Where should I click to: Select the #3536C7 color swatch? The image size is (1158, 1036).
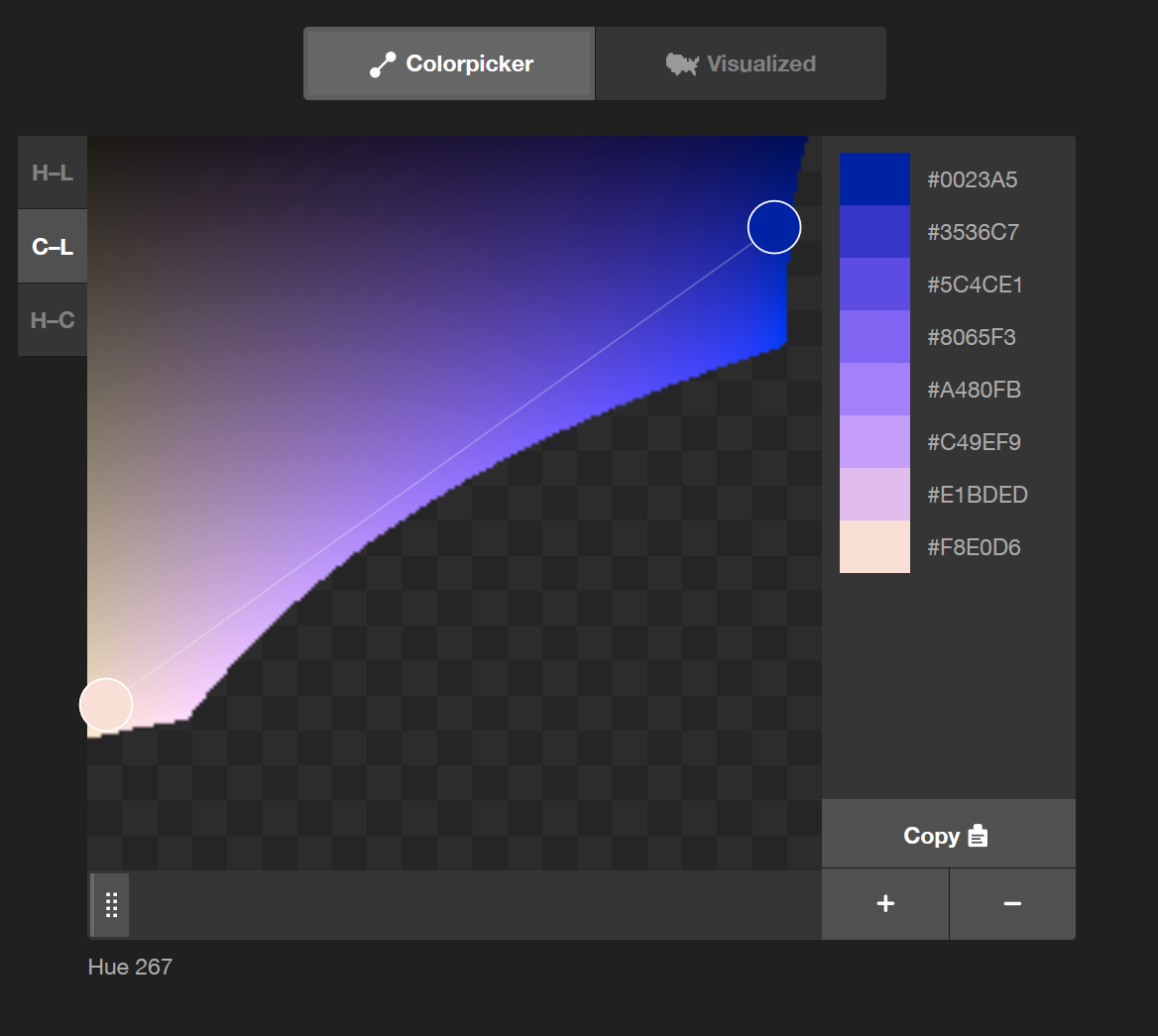(x=874, y=232)
